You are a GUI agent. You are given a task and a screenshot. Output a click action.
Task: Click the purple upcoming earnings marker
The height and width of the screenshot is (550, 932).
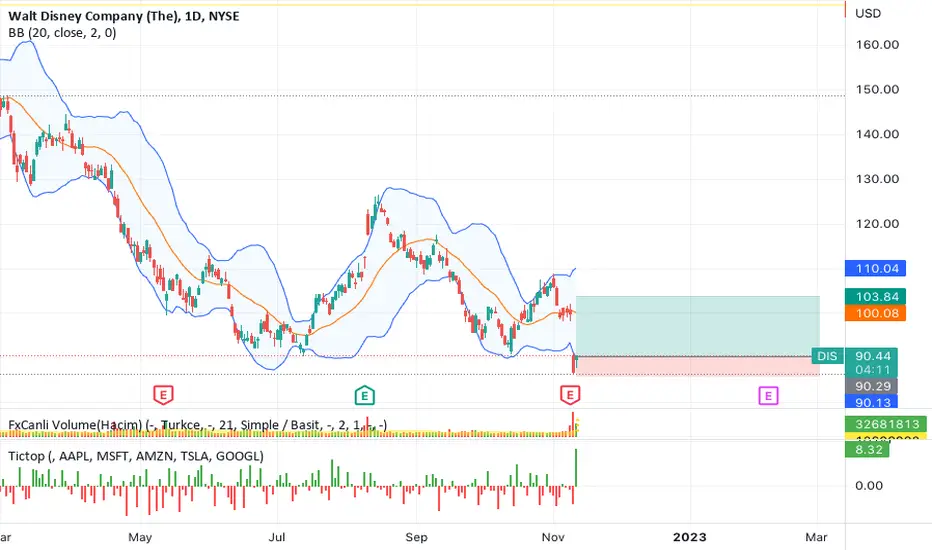coord(768,395)
